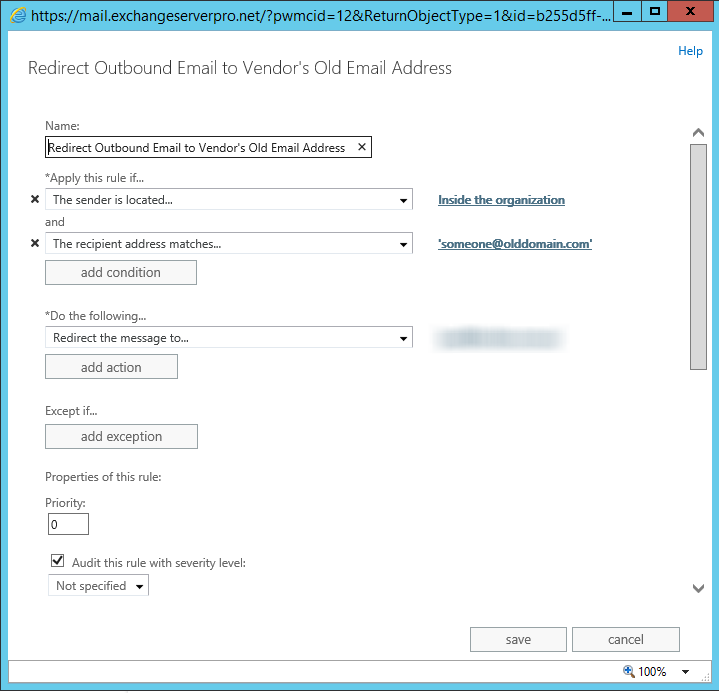The width and height of the screenshot is (719, 693).
Task: Open the zoom level dropdown arrow
Action: coord(685,671)
